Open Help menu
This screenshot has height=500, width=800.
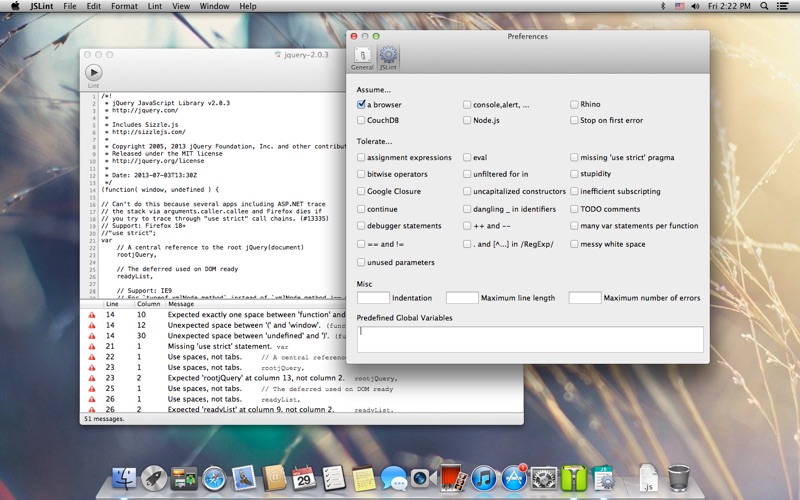click(248, 6)
